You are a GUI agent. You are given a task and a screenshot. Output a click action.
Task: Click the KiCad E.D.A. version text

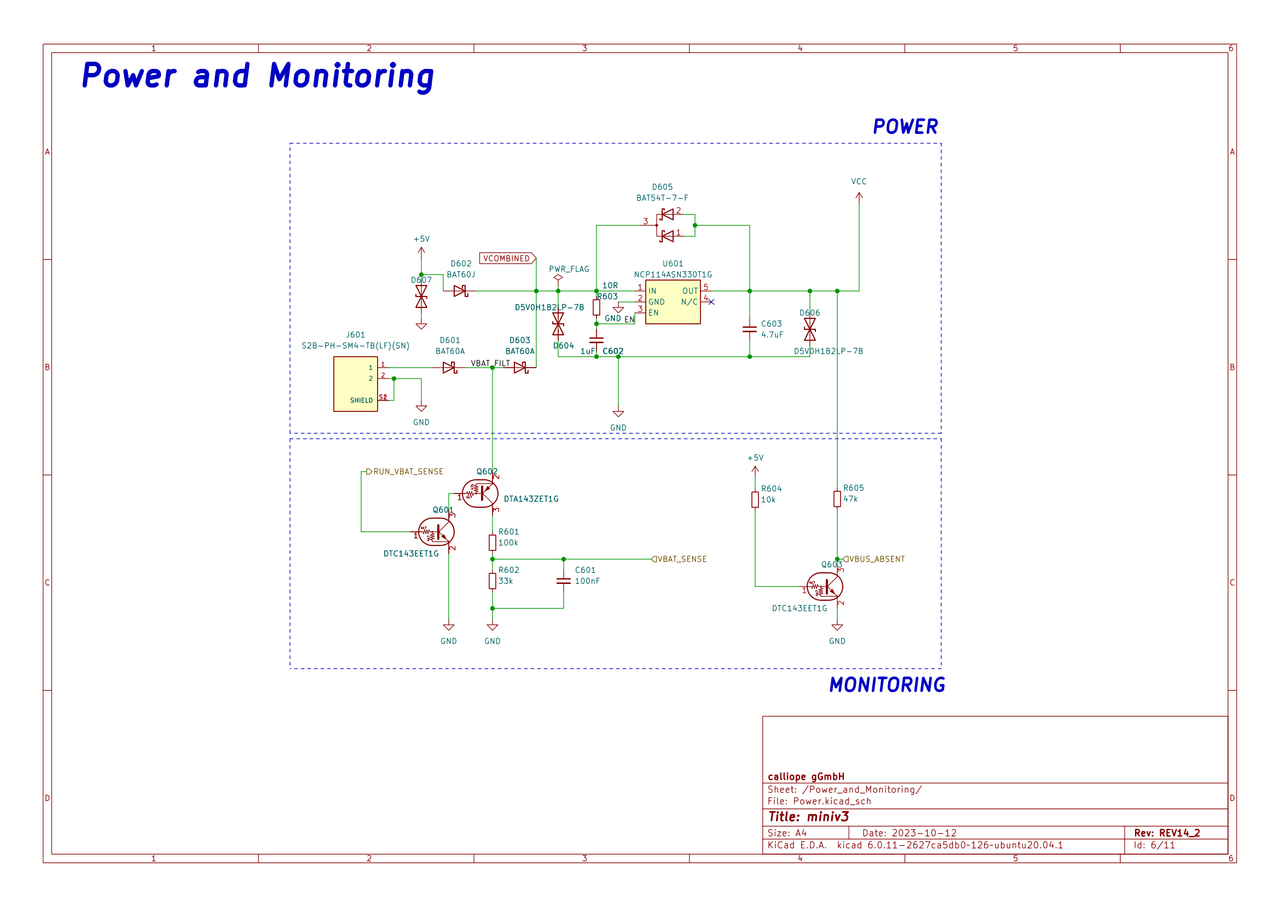click(x=915, y=845)
